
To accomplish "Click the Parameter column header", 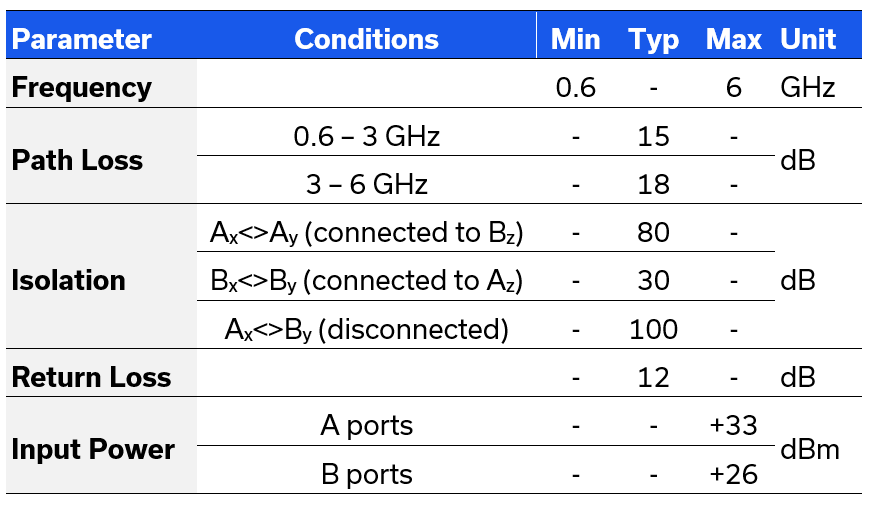I will click(82, 39).
